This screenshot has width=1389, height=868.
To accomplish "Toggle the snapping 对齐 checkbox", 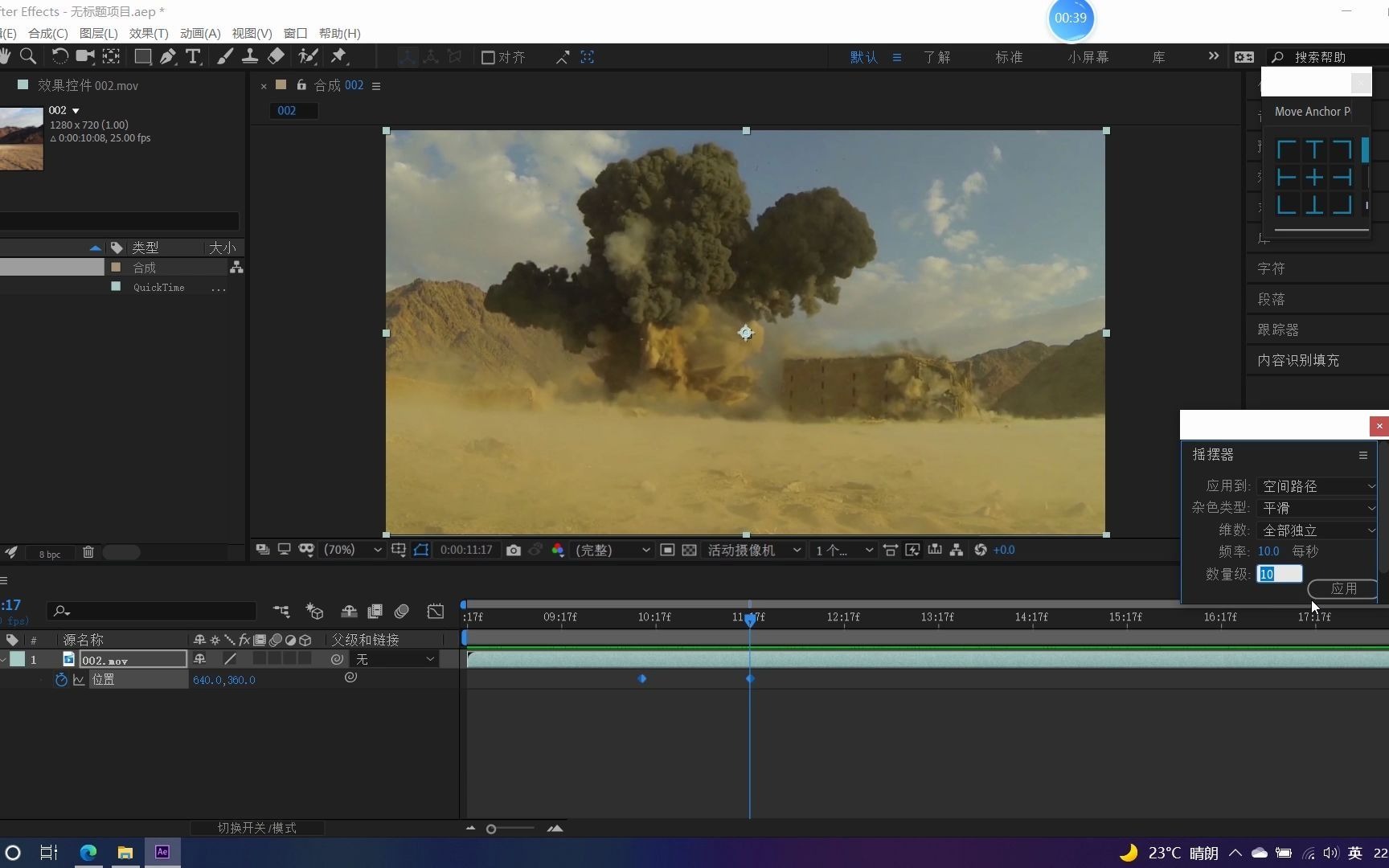I will click(x=488, y=57).
